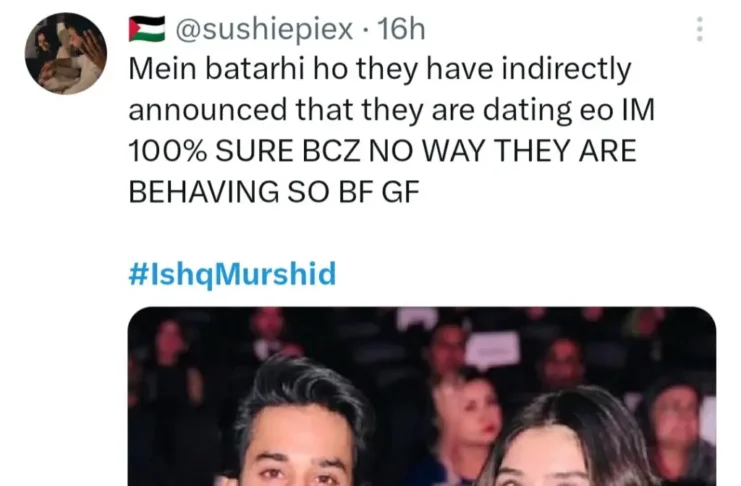Click the 16h timestamp
Viewport: 741px width, 486px height.
tap(401, 29)
